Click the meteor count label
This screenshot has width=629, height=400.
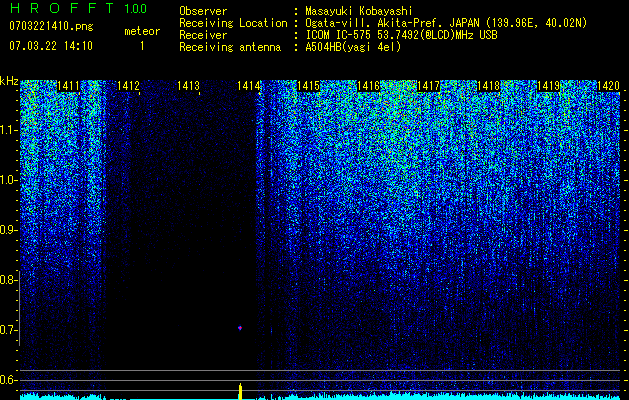pos(142,31)
